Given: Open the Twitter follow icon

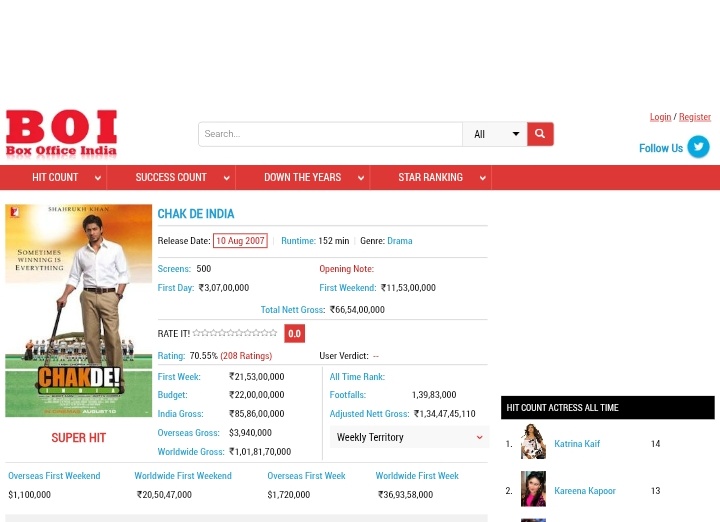Looking at the screenshot, I should pyautogui.click(x=698, y=147).
